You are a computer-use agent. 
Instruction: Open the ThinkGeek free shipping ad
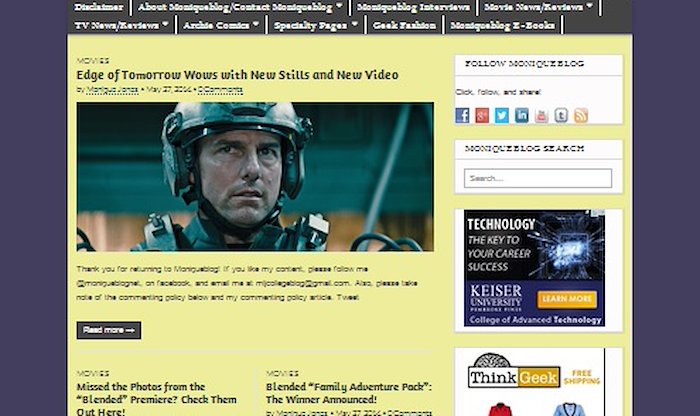coord(534,382)
